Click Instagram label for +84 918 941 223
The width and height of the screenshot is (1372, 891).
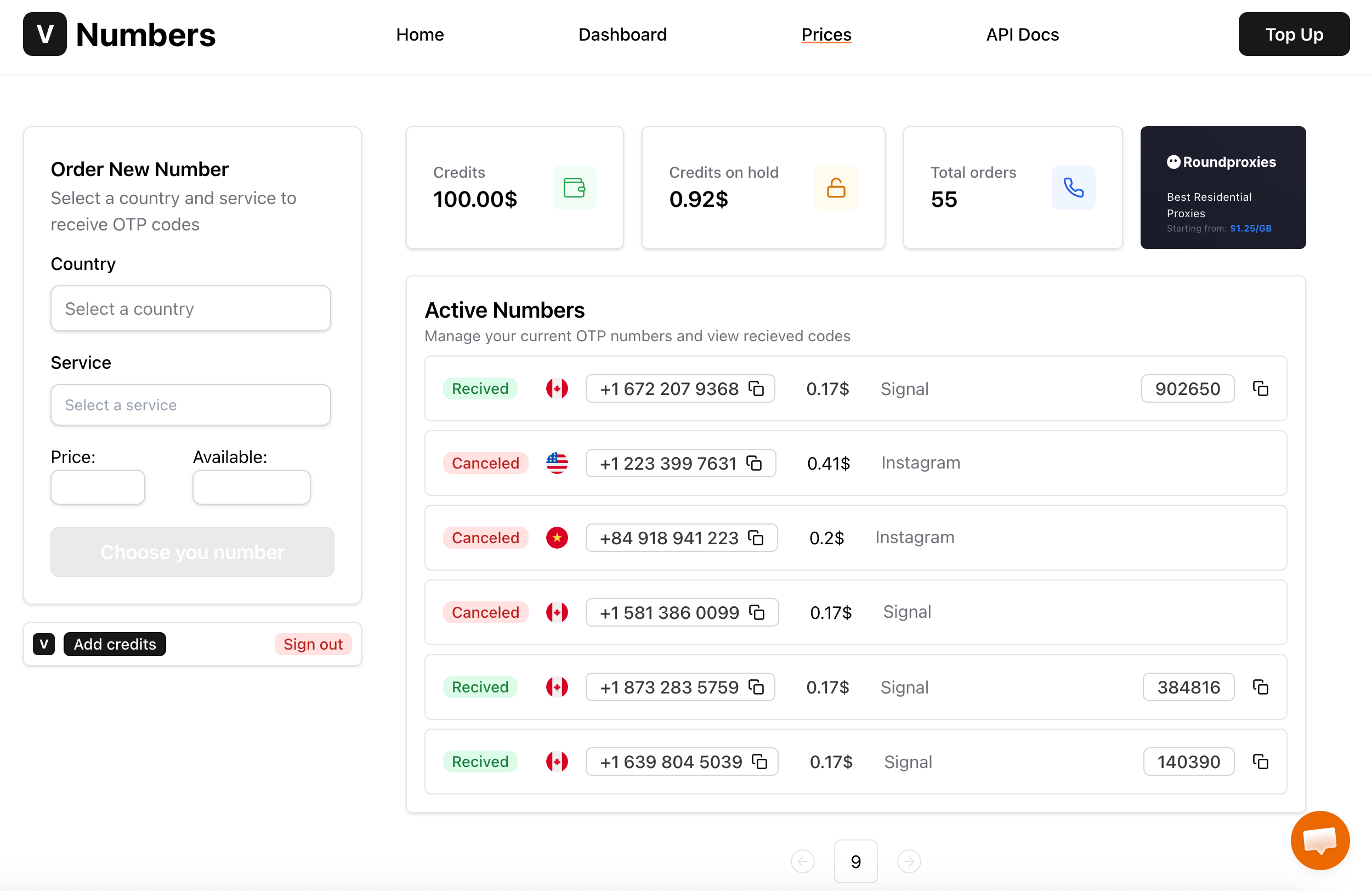(x=915, y=537)
